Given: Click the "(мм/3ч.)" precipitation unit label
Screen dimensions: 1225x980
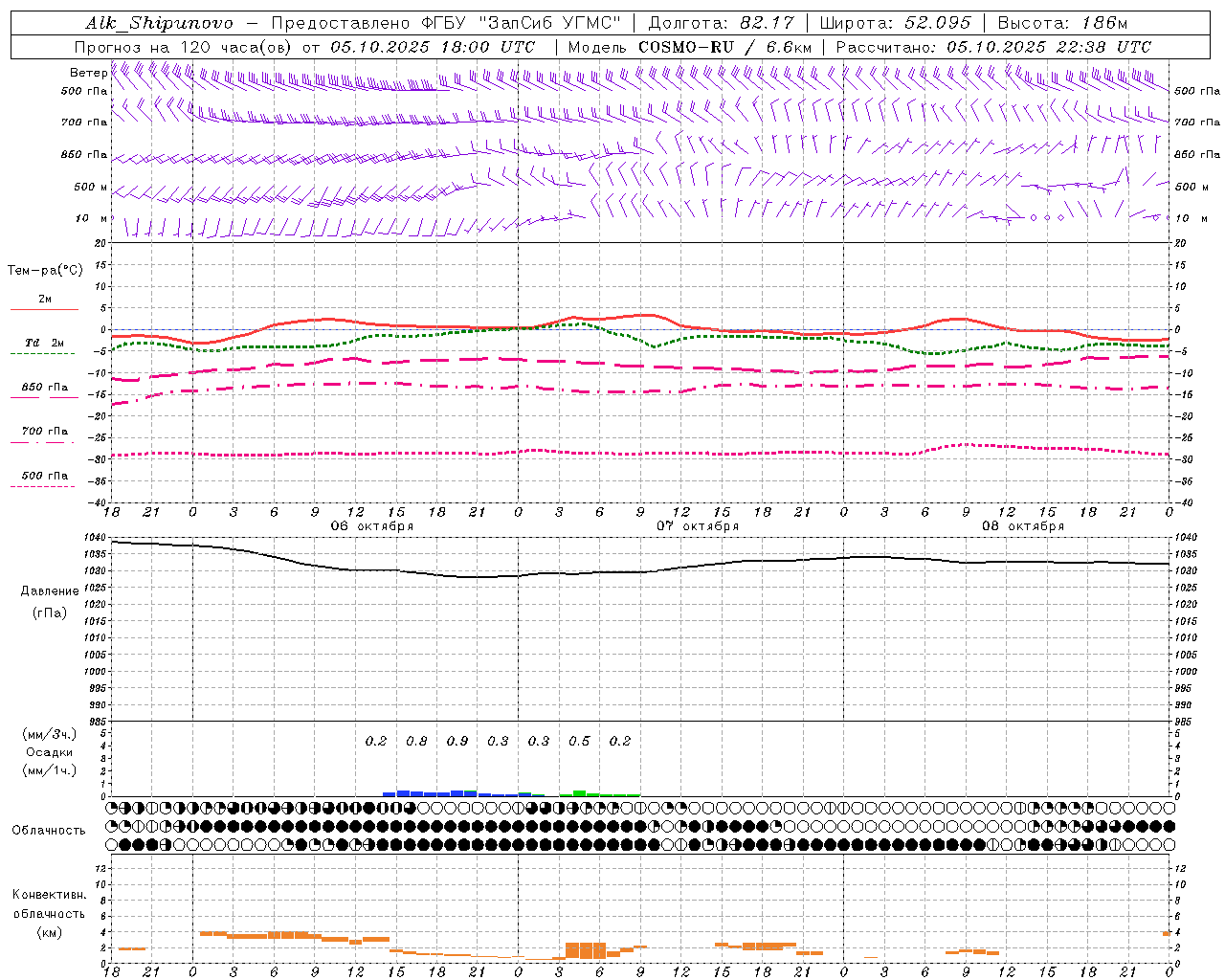Looking at the screenshot, I should click(x=50, y=734).
